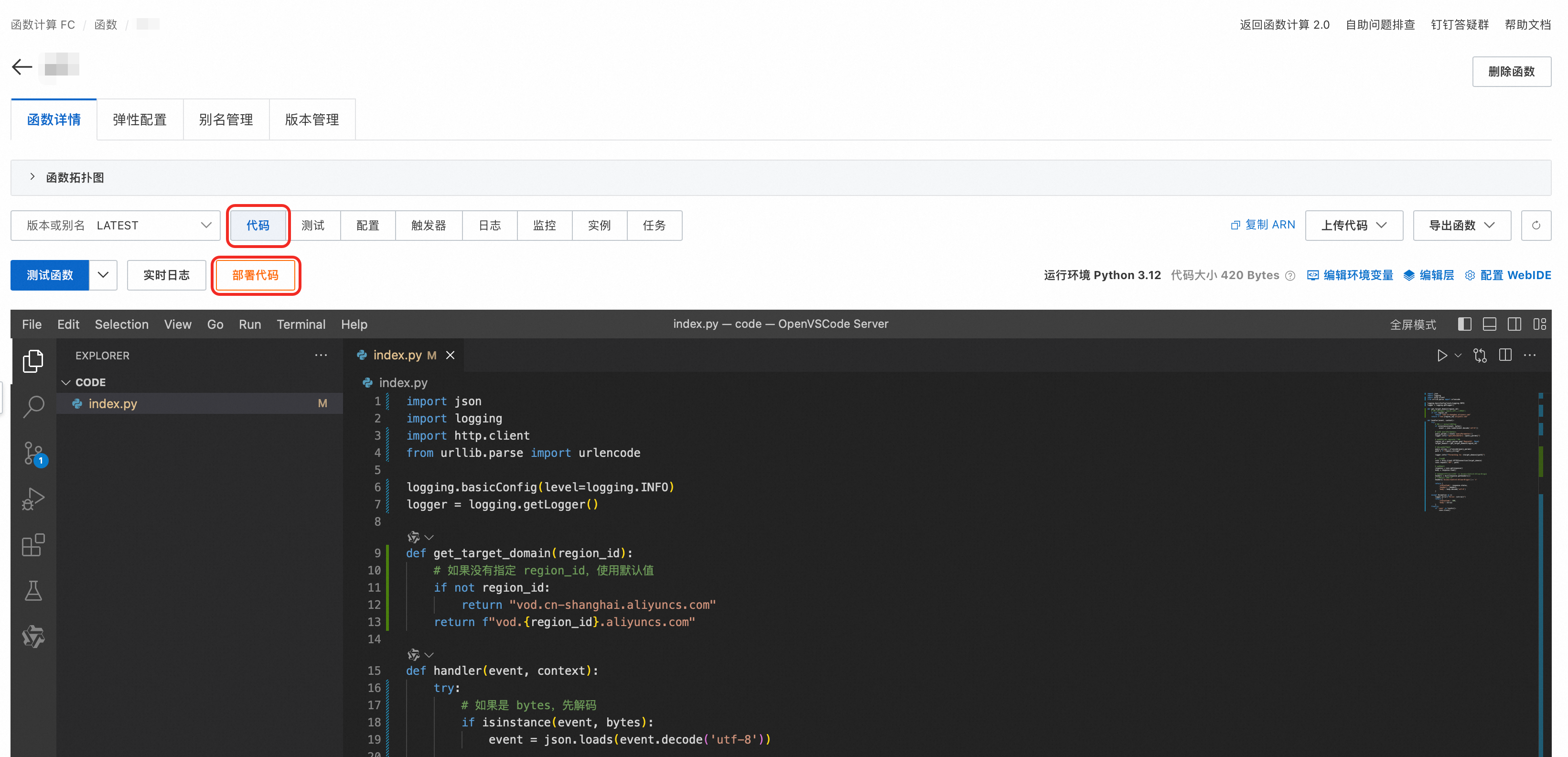This screenshot has height=757, width=1568.
Task: Open the AI assistant icon in activity bar
Action: pyautogui.click(x=33, y=637)
